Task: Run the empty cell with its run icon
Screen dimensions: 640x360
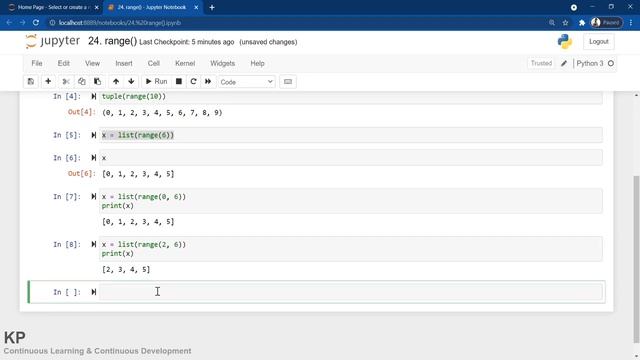Action: [x=93, y=292]
